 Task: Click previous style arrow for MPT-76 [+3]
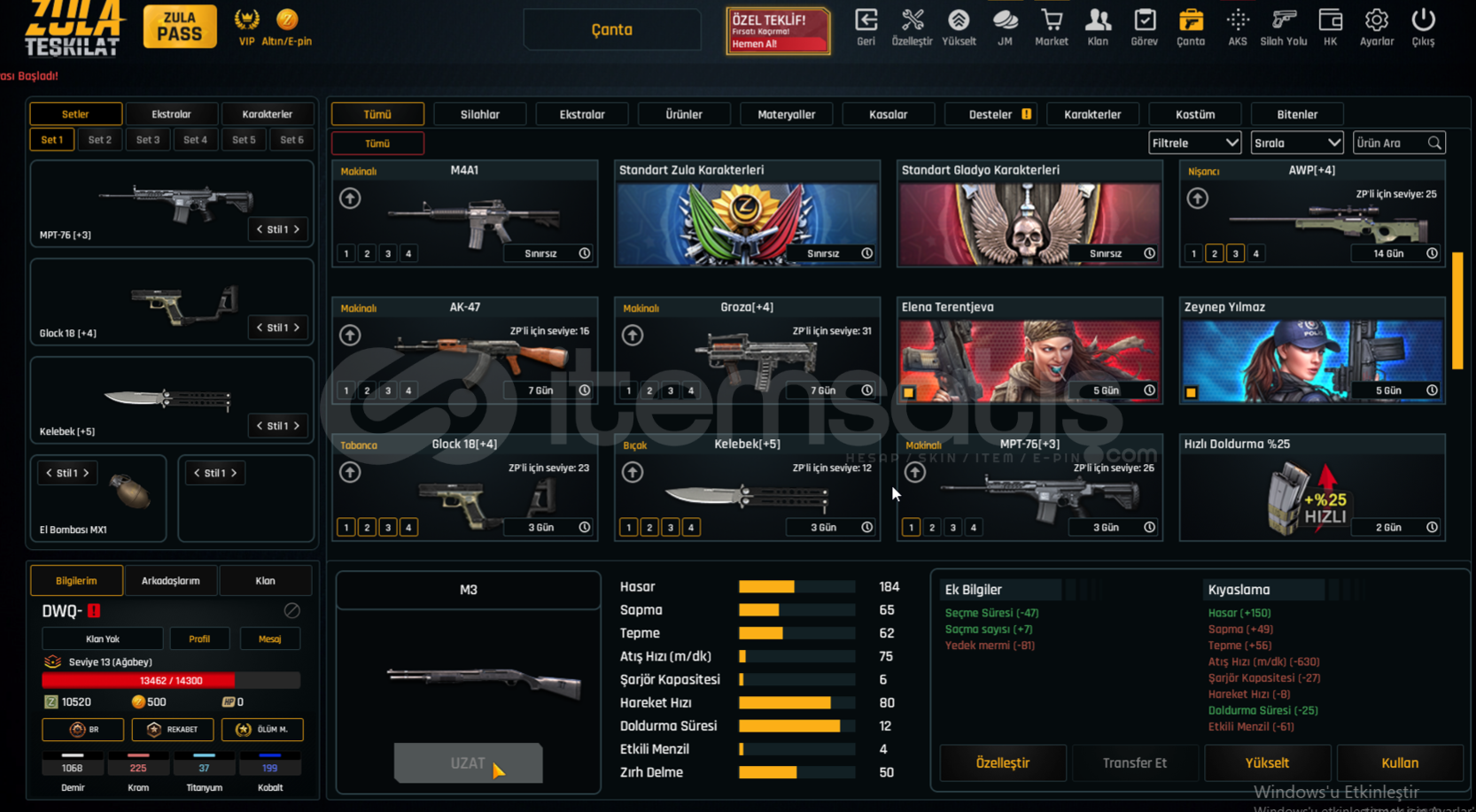pos(260,229)
